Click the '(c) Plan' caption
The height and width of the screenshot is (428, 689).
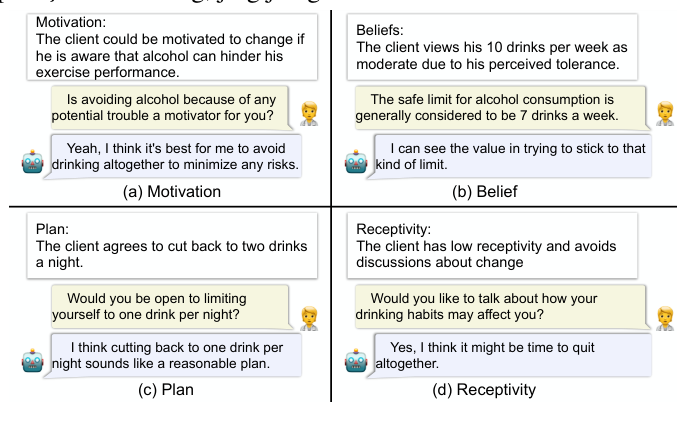click(x=166, y=390)
